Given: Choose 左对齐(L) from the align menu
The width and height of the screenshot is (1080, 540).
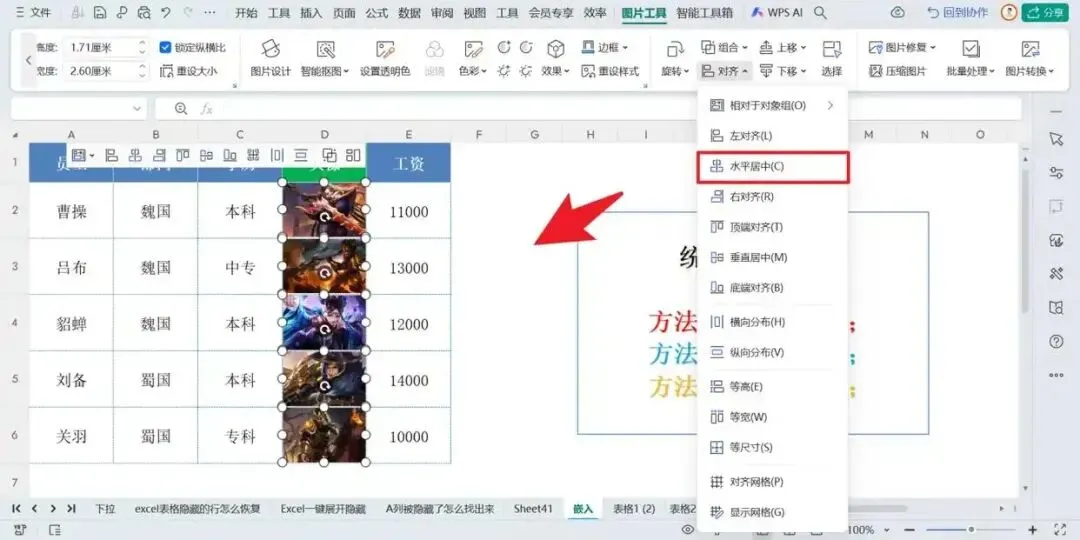Looking at the screenshot, I should click(773, 136).
